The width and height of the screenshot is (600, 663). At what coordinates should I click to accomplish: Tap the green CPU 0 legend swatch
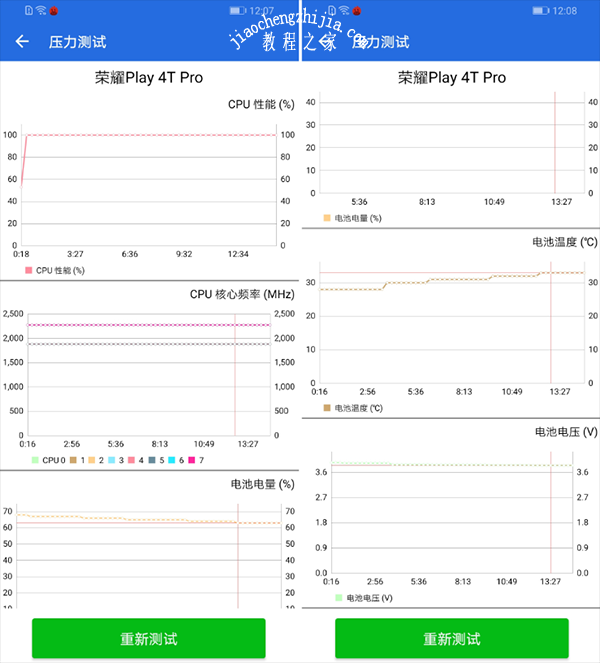35,460
